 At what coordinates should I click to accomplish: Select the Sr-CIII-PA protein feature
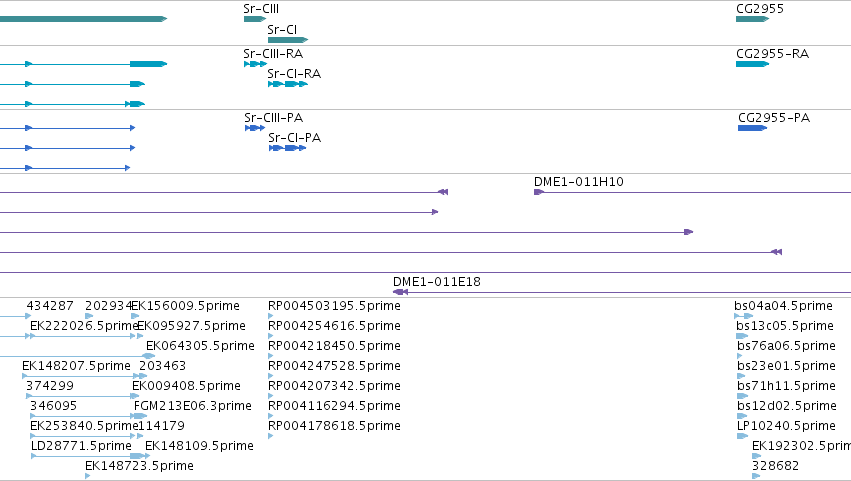coord(255,128)
